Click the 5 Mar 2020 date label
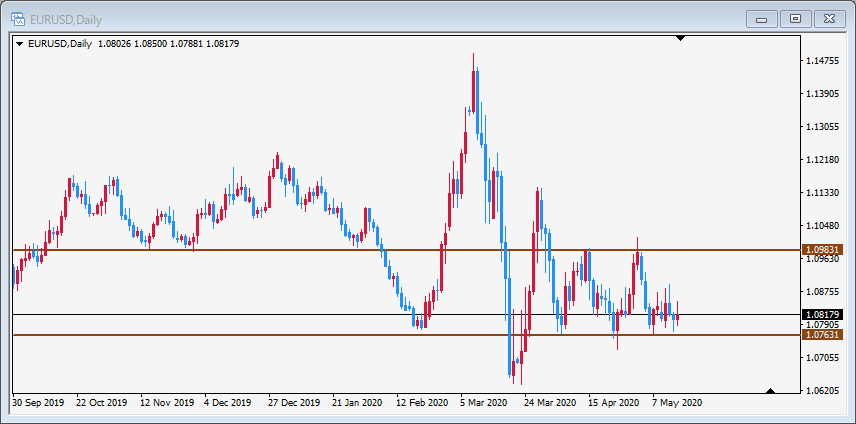Screen dimensions: 856x424 [x=486, y=403]
